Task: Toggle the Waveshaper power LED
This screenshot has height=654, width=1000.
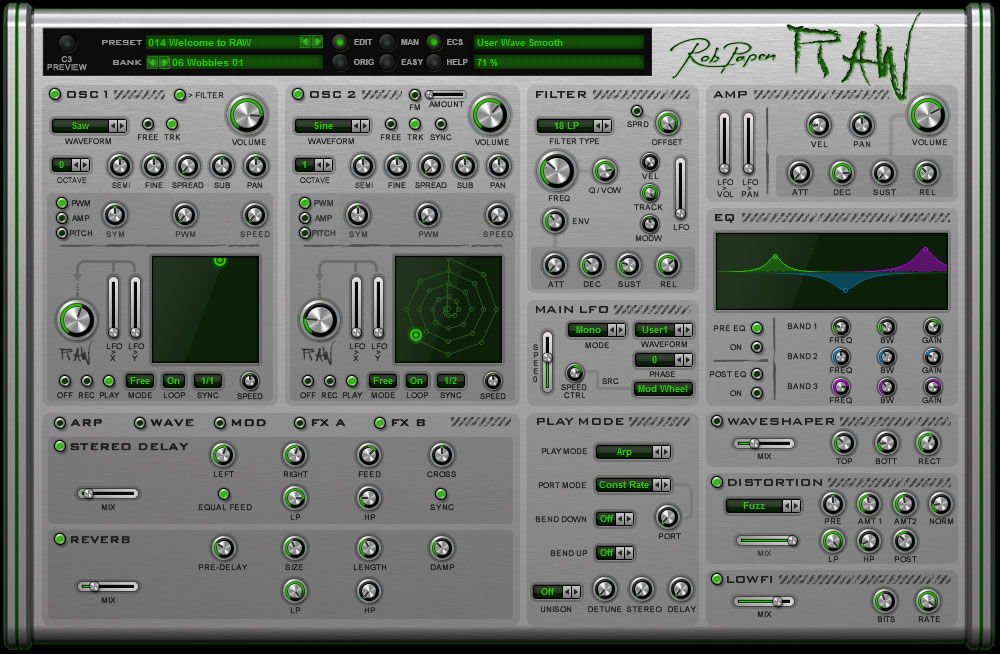Action: [717, 421]
